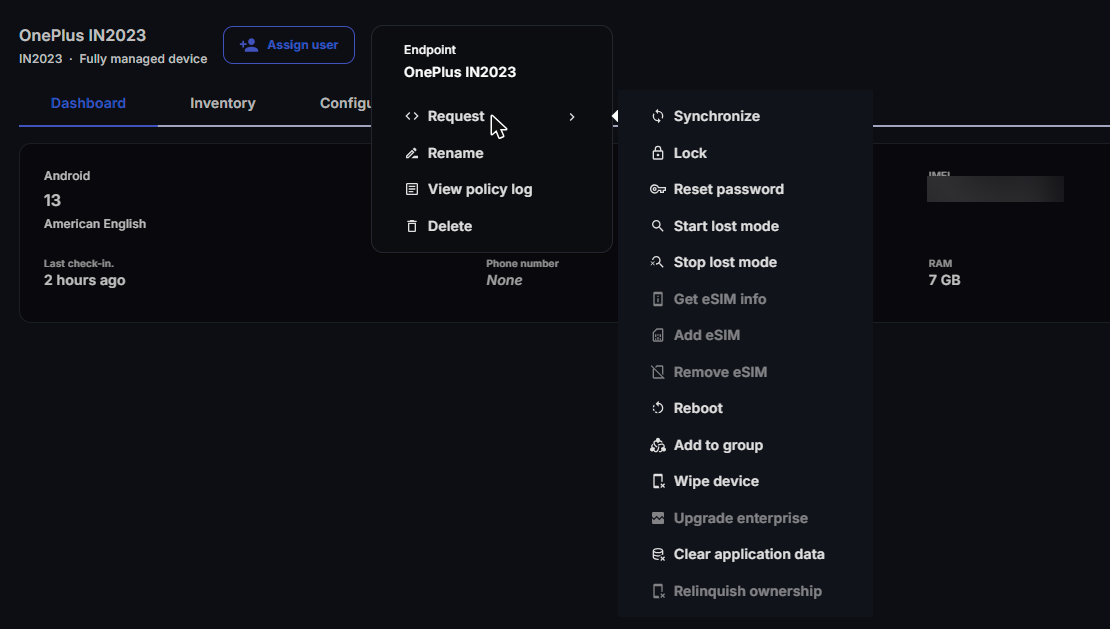Click the Assign user button
This screenshot has width=1110, height=629.
(x=289, y=45)
